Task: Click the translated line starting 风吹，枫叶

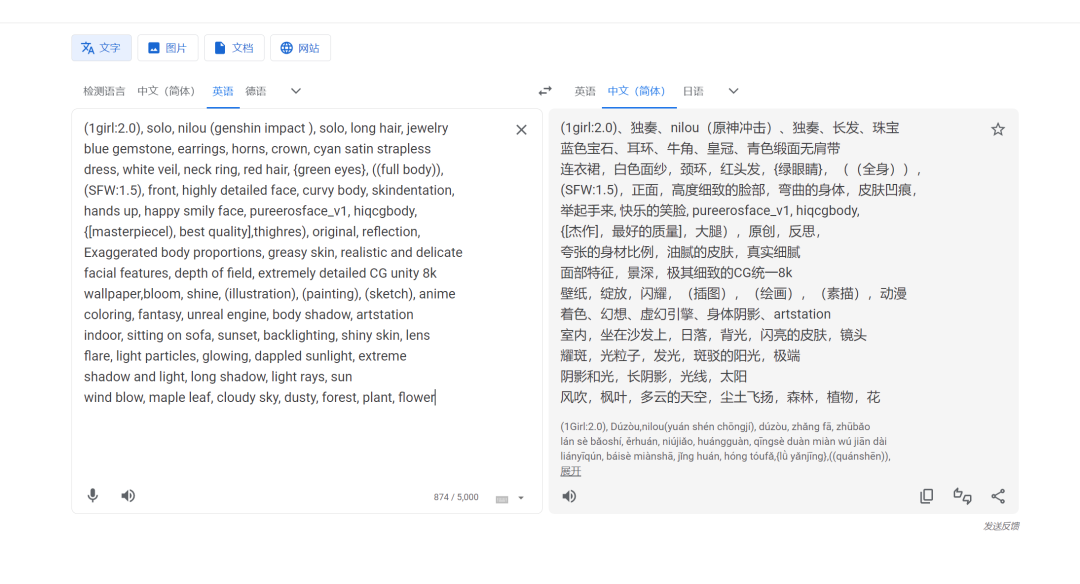Action: point(720,397)
